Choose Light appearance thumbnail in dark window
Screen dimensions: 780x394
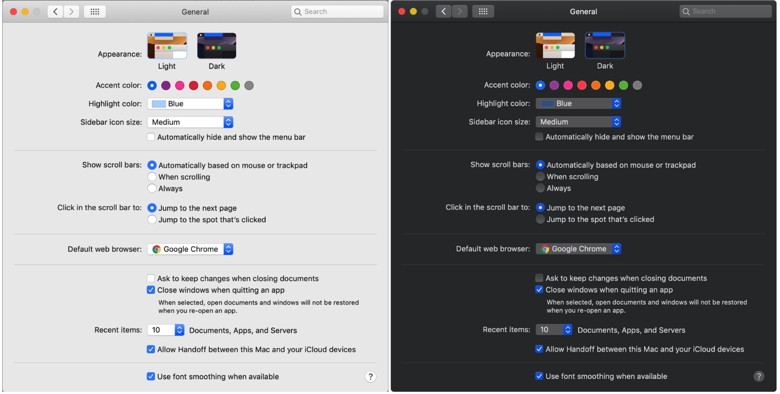click(555, 45)
